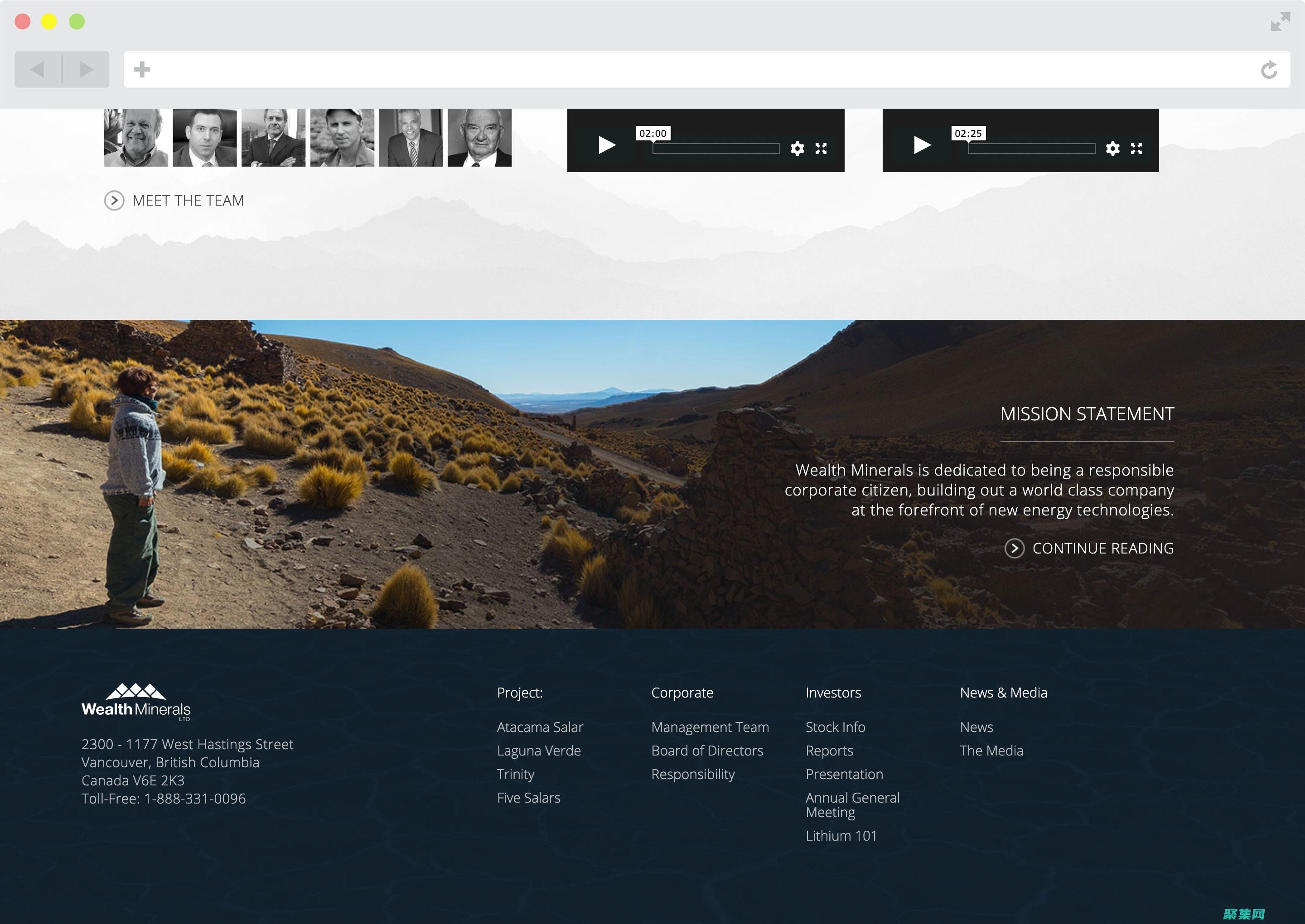Screen dimensions: 1305x924
Task: Click the plus icon in address bar
Action: pos(142,69)
